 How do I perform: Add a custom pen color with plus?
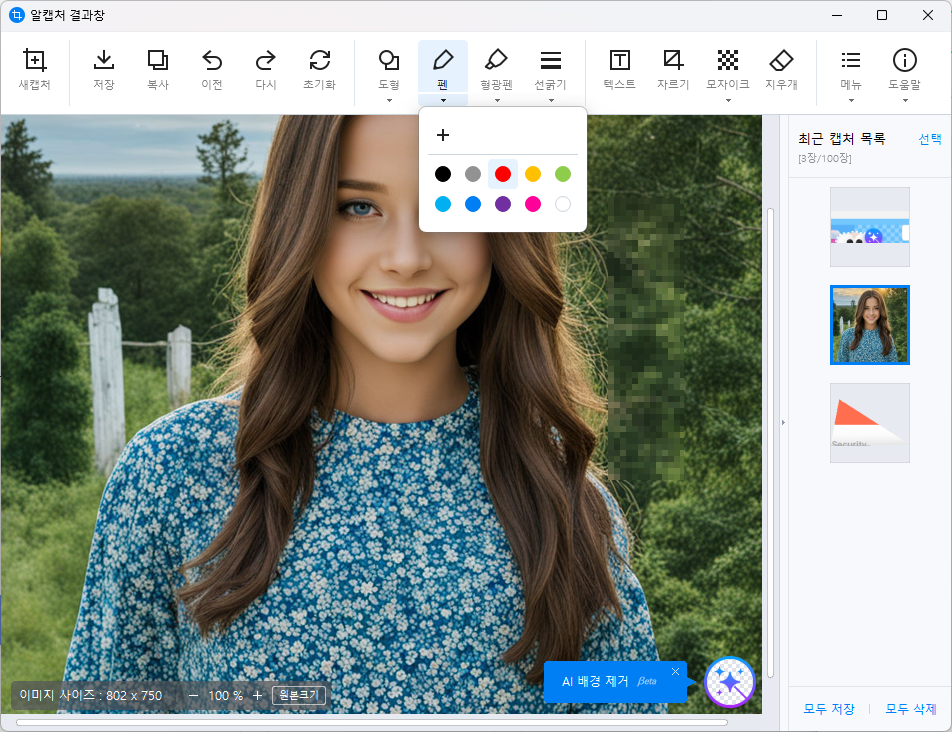(x=443, y=135)
